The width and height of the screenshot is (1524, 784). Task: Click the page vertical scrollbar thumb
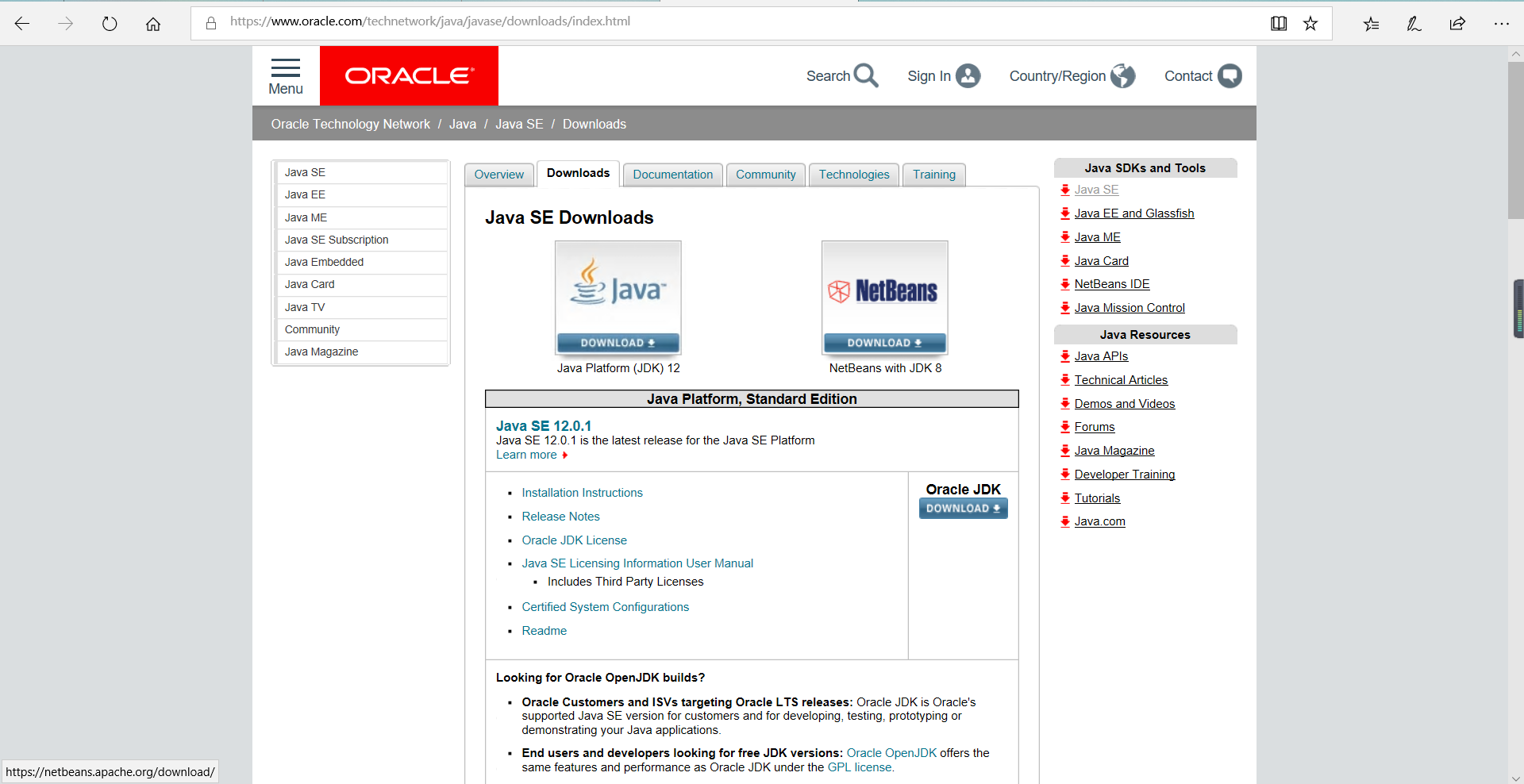point(1515,140)
